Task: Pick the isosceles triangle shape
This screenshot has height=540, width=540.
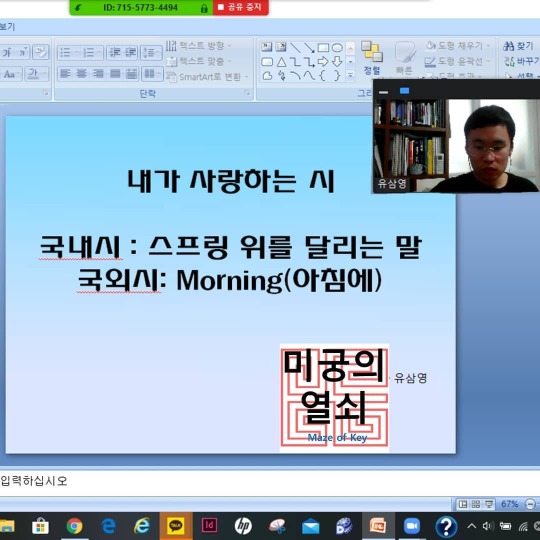Action: 281,62
